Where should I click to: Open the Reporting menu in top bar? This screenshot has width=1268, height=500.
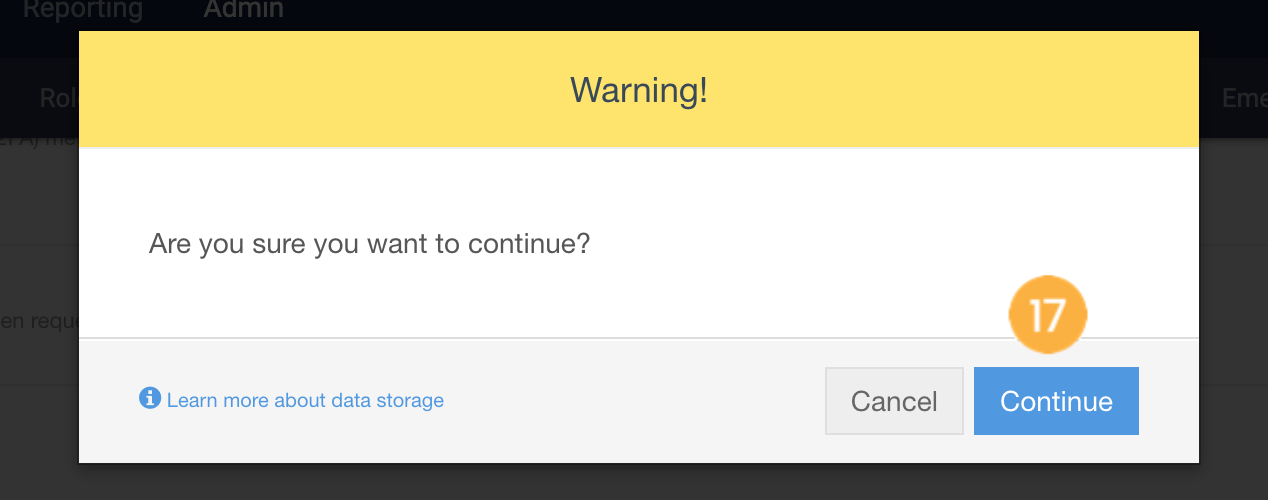pyautogui.click(x=83, y=10)
